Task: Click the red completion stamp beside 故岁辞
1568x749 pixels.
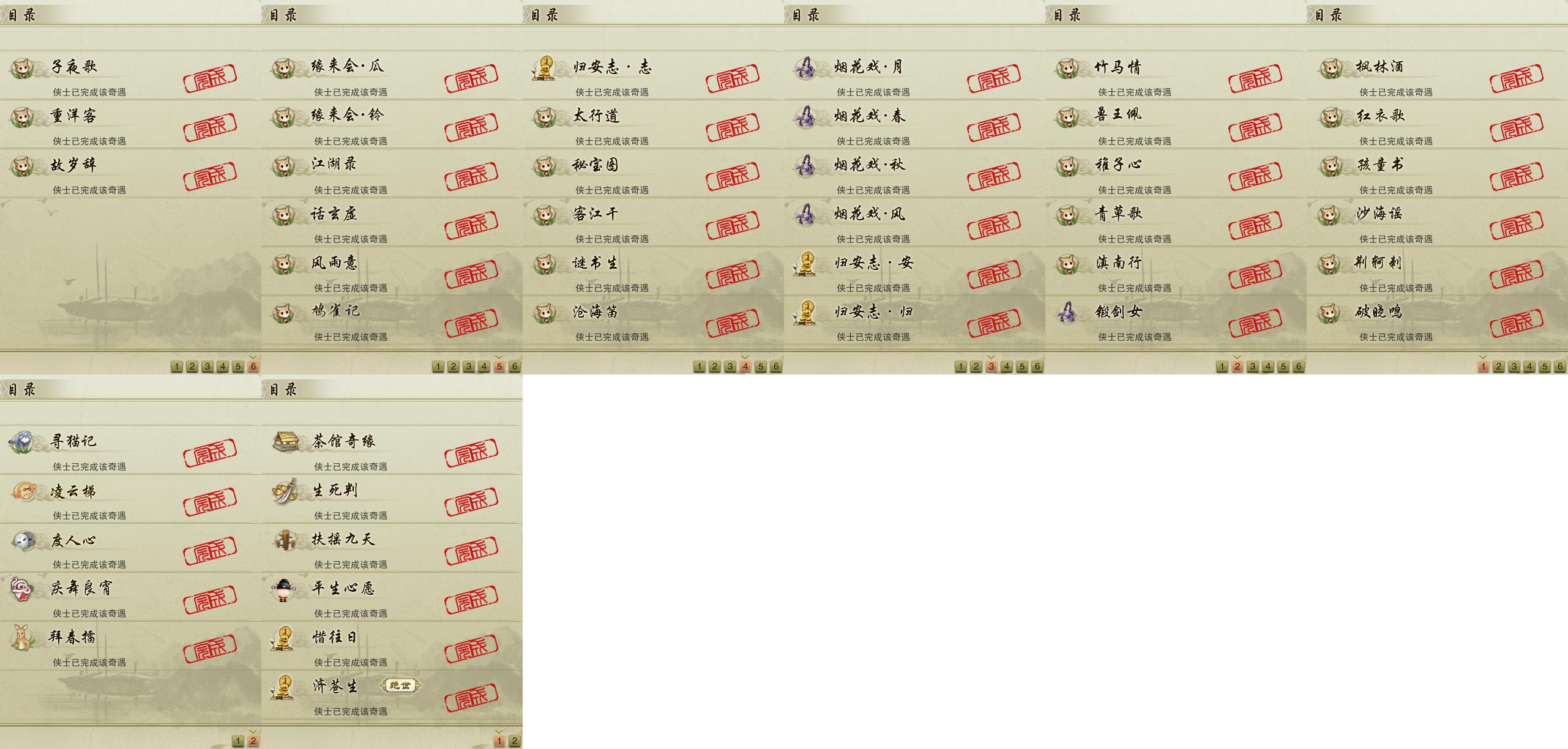Action: click(210, 176)
